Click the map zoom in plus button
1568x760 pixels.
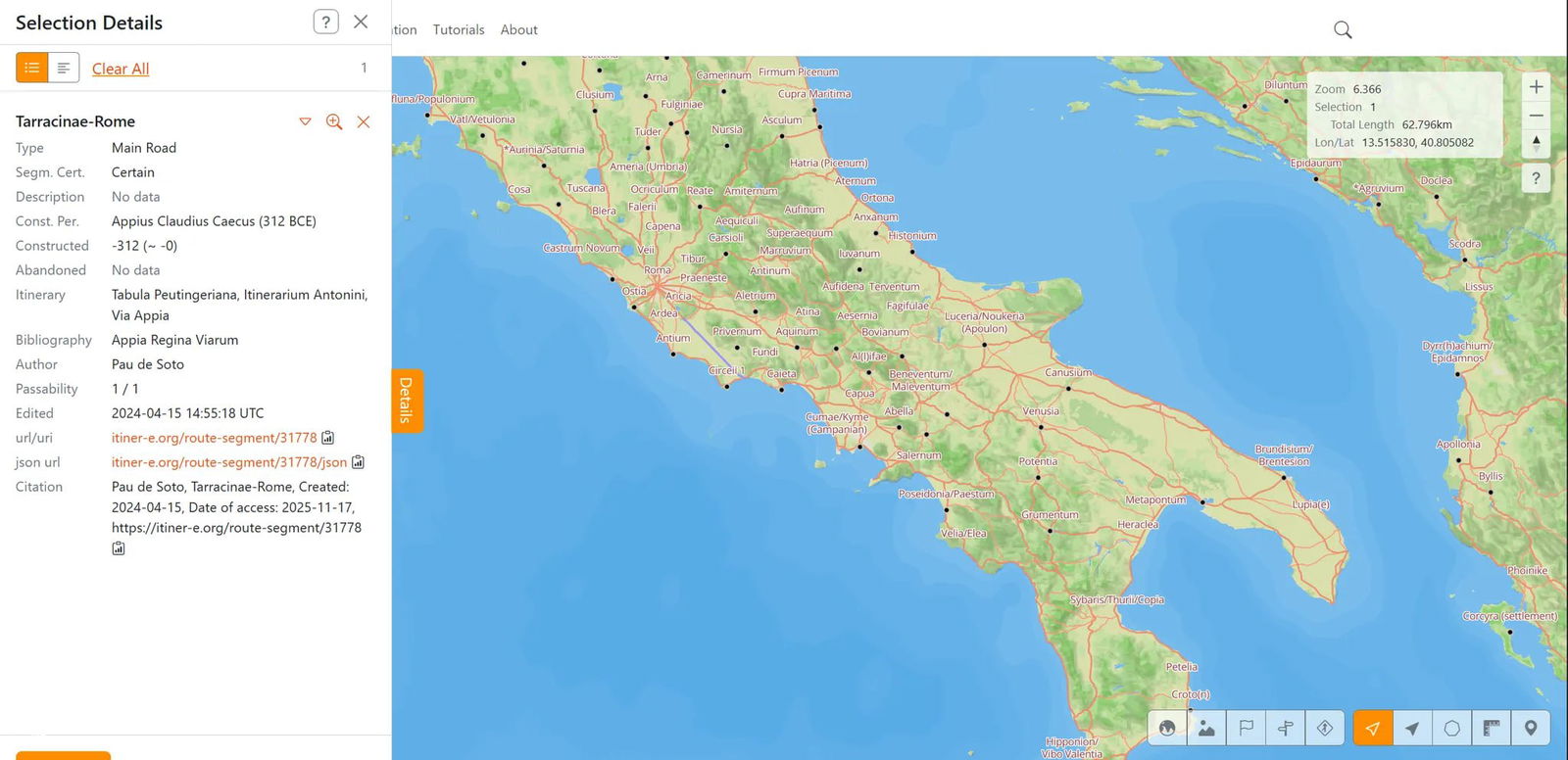tap(1536, 87)
